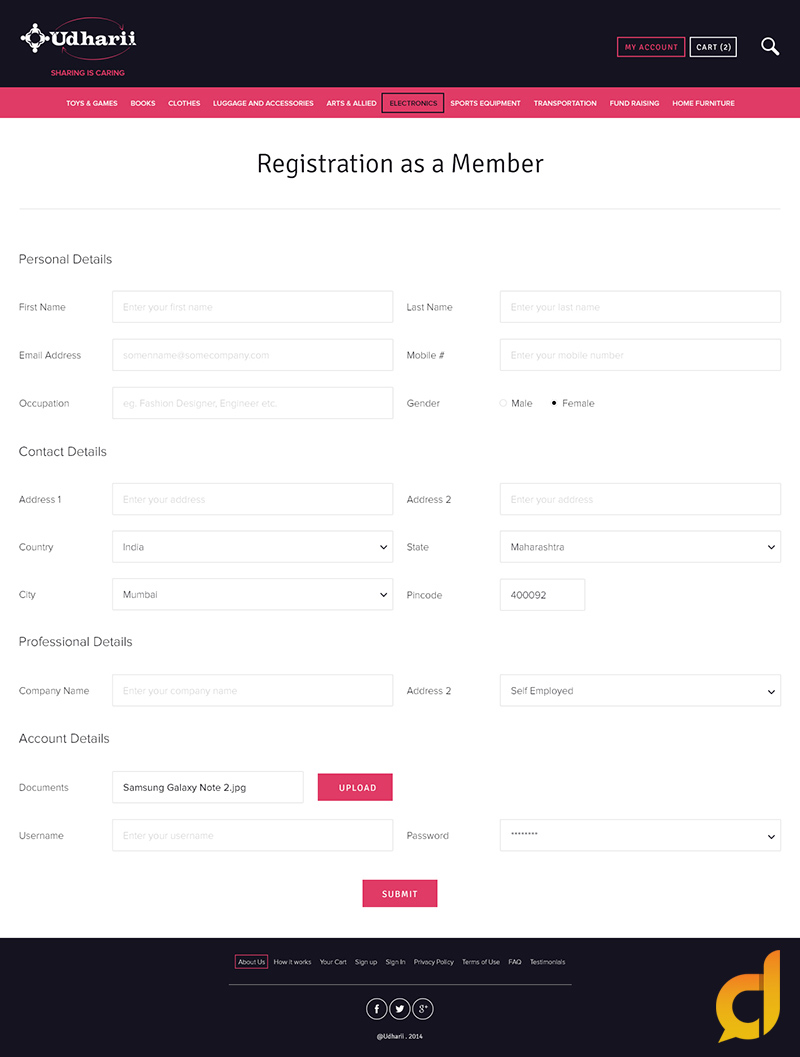Image resolution: width=800 pixels, height=1057 pixels.
Task: Open the Electronics category menu
Action: [x=413, y=103]
